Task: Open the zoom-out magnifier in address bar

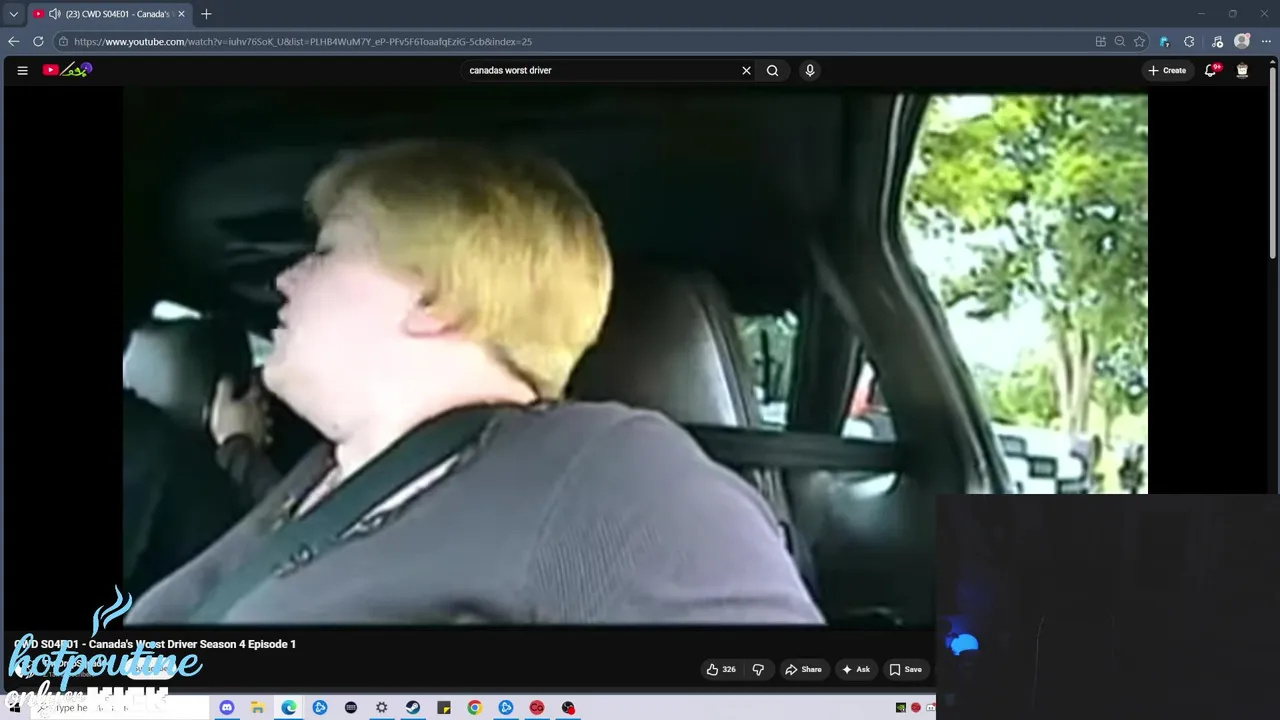Action: [x=1120, y=41]
